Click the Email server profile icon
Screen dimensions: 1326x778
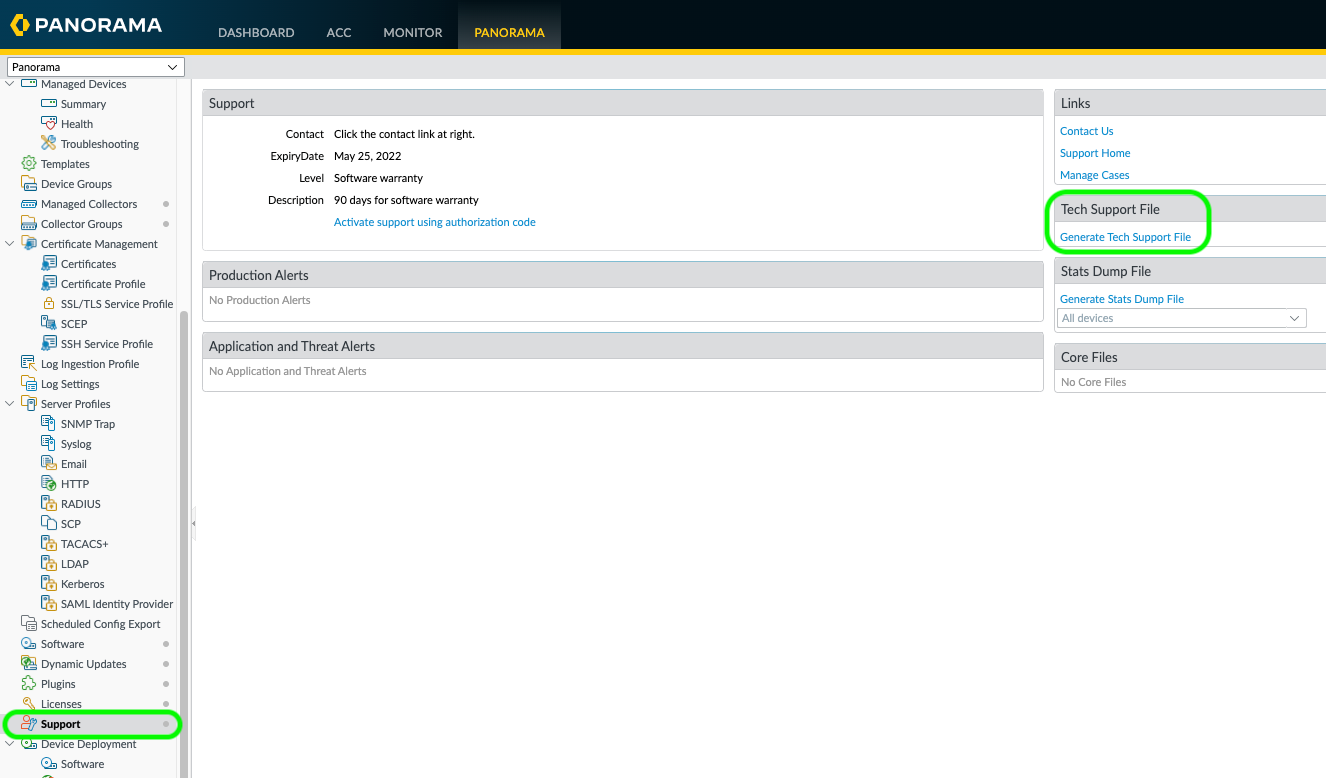49,464
